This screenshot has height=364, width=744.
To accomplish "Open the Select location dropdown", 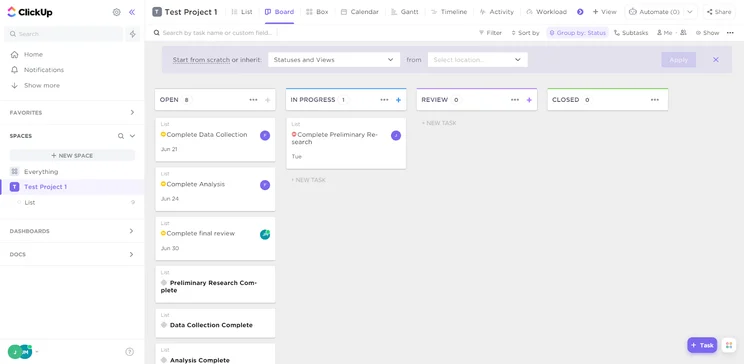I will (478, 60).
